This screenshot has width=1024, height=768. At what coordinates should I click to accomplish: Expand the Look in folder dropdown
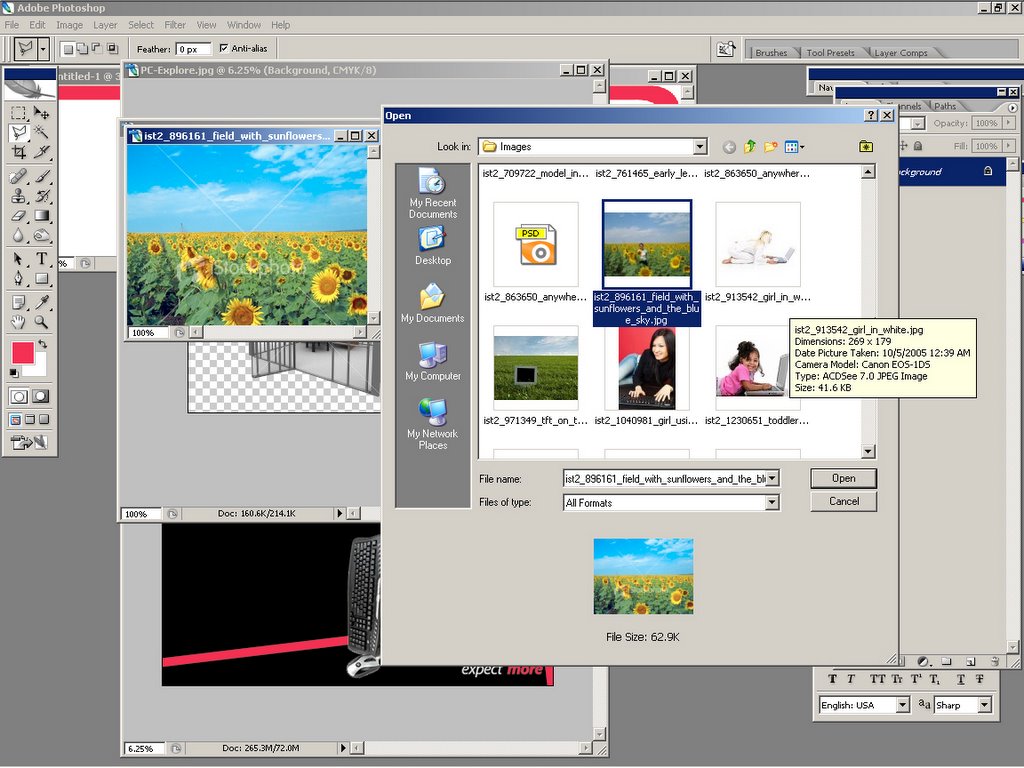pyautogui.click(x=700, y=147)
